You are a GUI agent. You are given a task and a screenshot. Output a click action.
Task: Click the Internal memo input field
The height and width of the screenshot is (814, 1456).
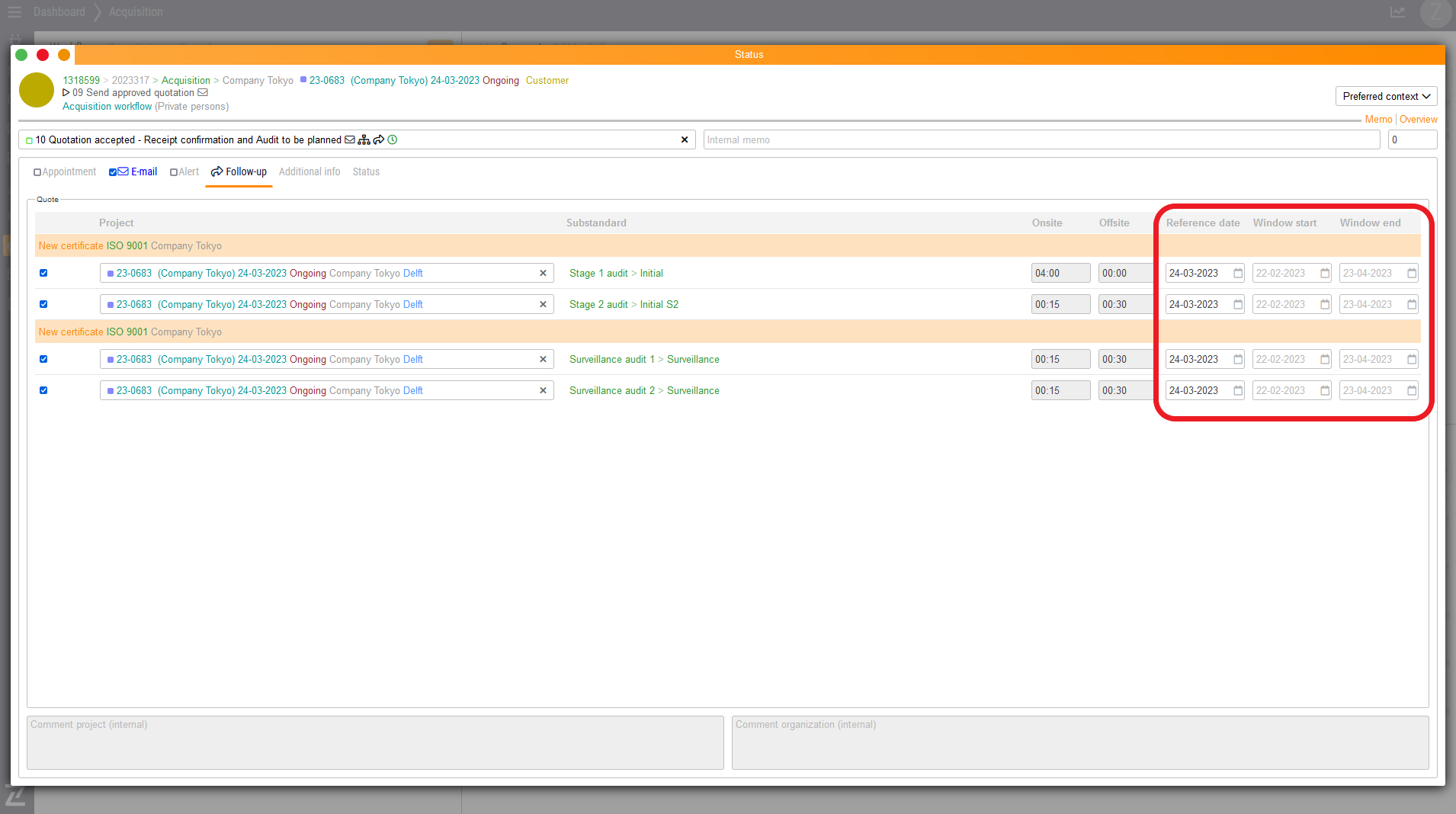(x=1041, y=140)
